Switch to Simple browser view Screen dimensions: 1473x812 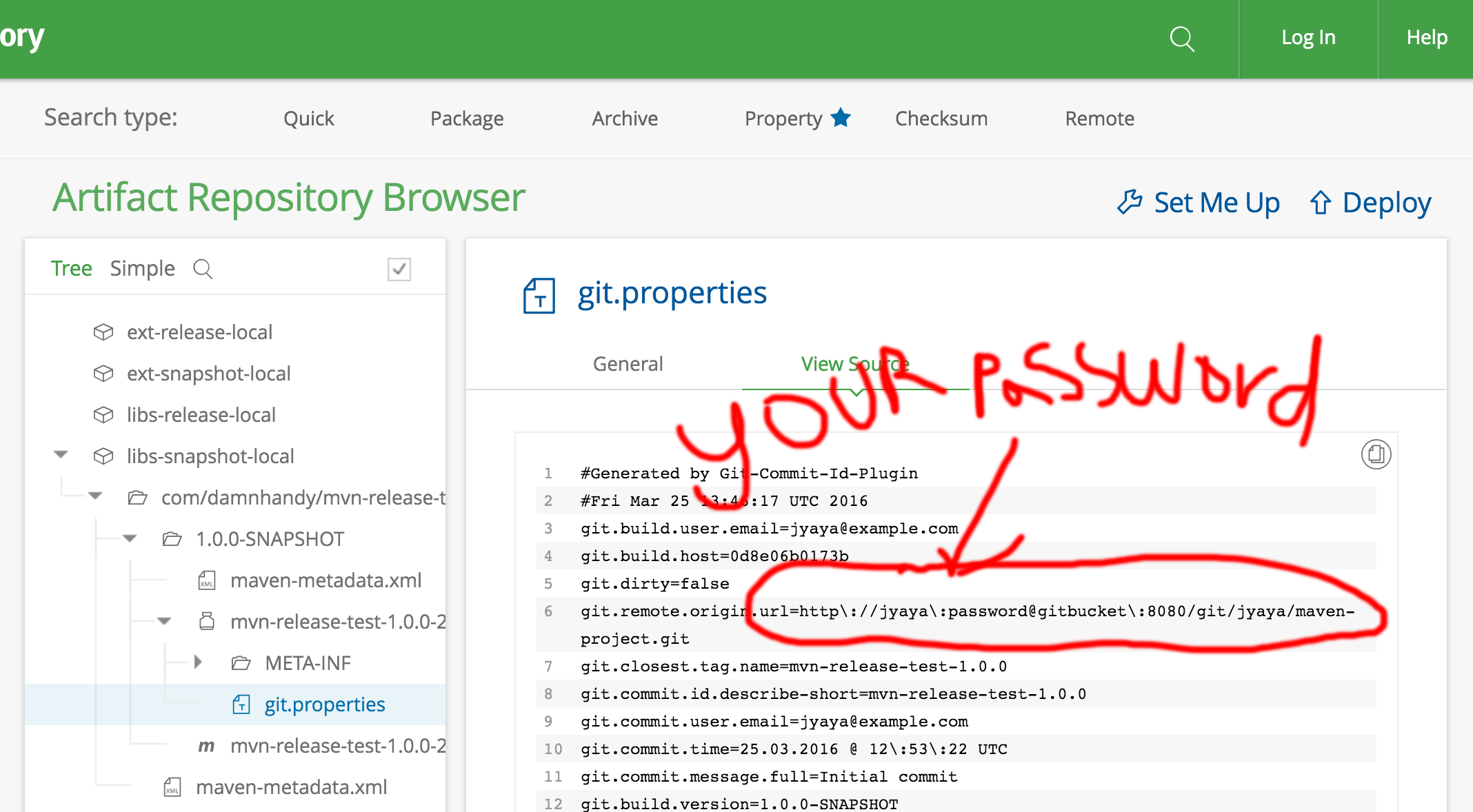pyautogui.click(x=143, y=268)
